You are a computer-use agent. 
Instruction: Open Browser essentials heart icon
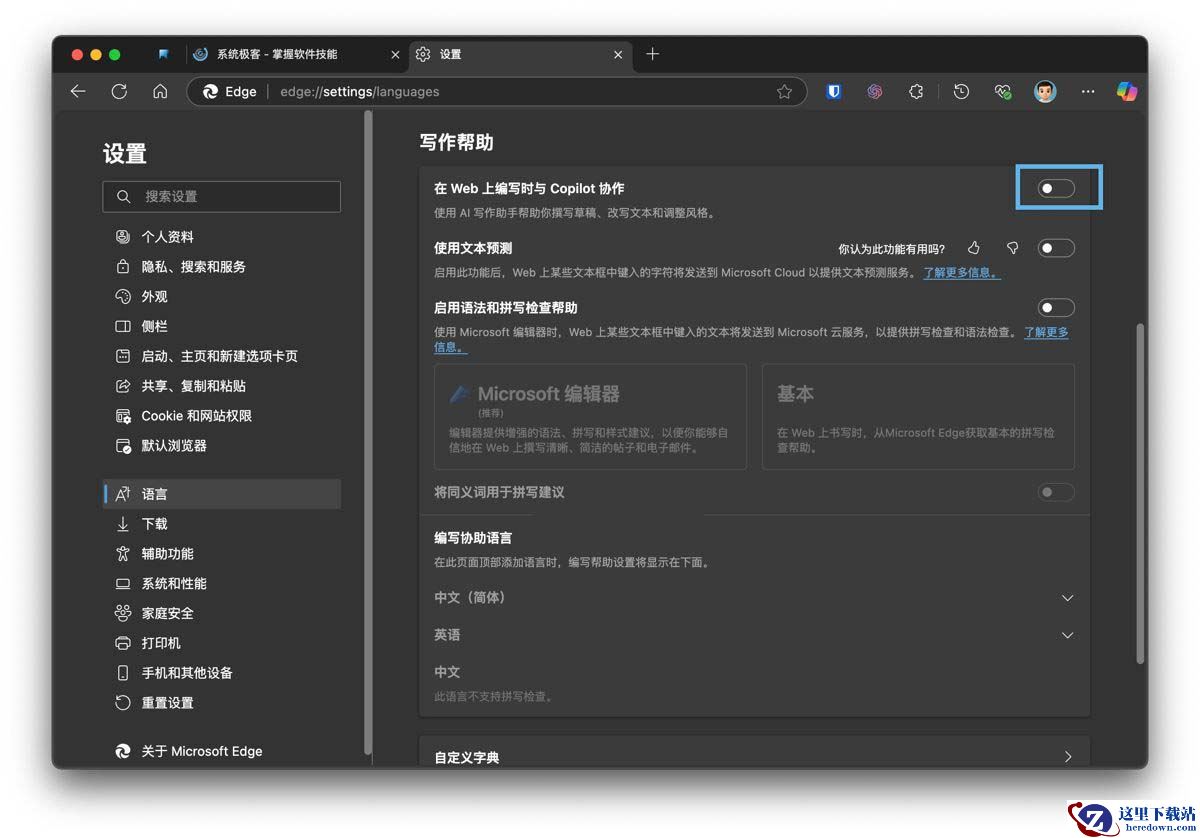[1003, 91]
